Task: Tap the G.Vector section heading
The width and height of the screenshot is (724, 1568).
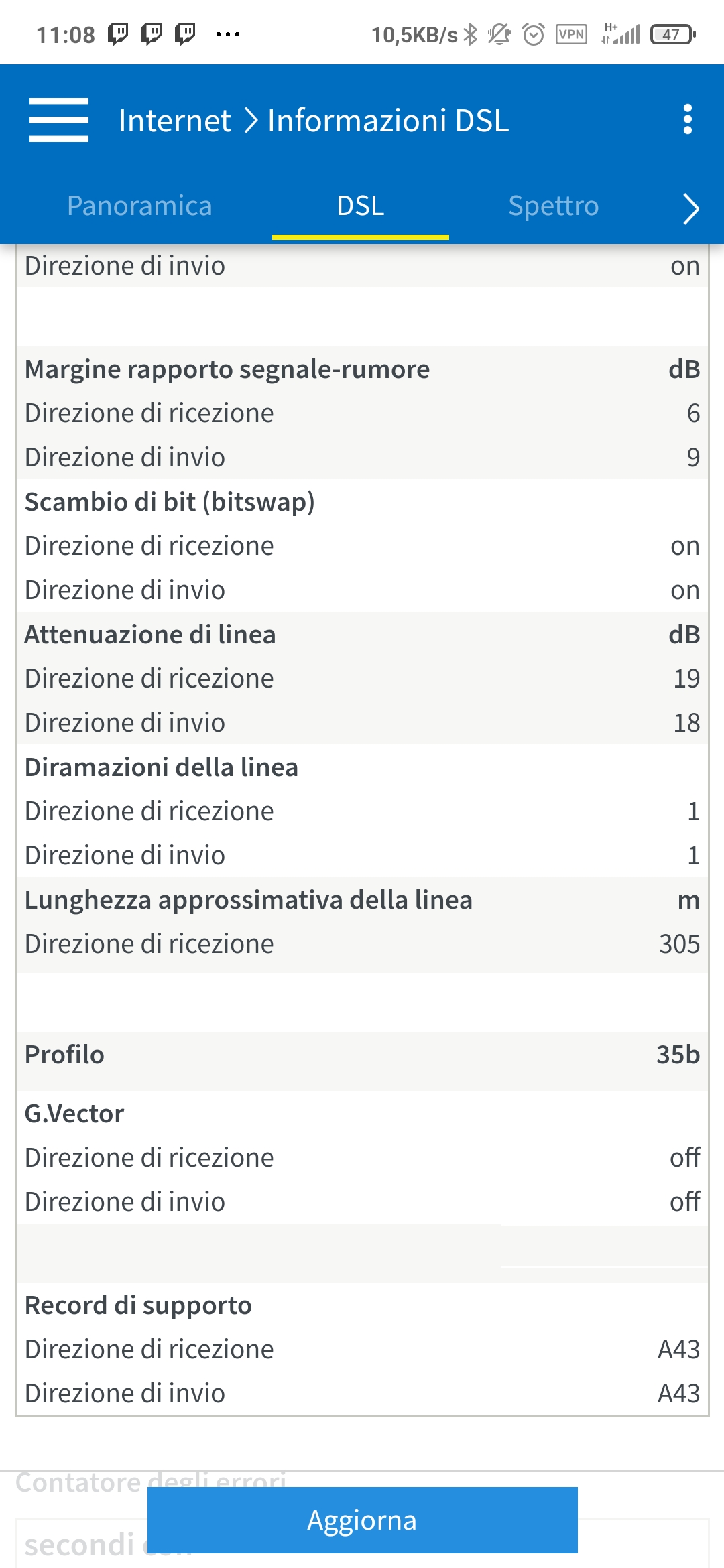Action: tap(74, 1114)
